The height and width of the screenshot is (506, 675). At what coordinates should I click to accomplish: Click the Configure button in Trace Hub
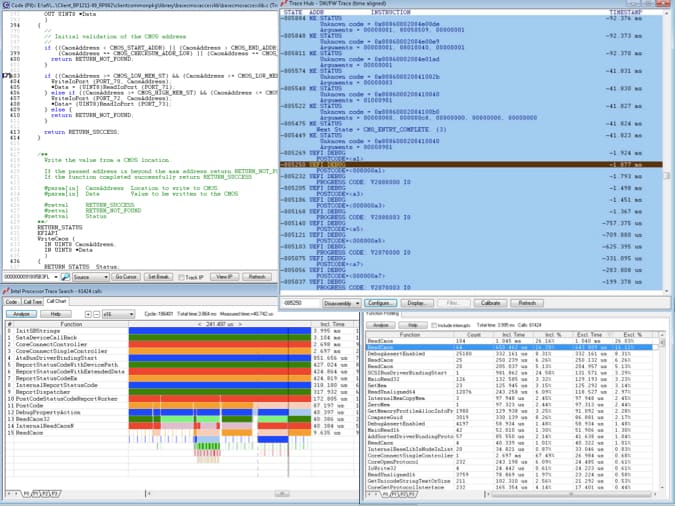click(380, 303)
